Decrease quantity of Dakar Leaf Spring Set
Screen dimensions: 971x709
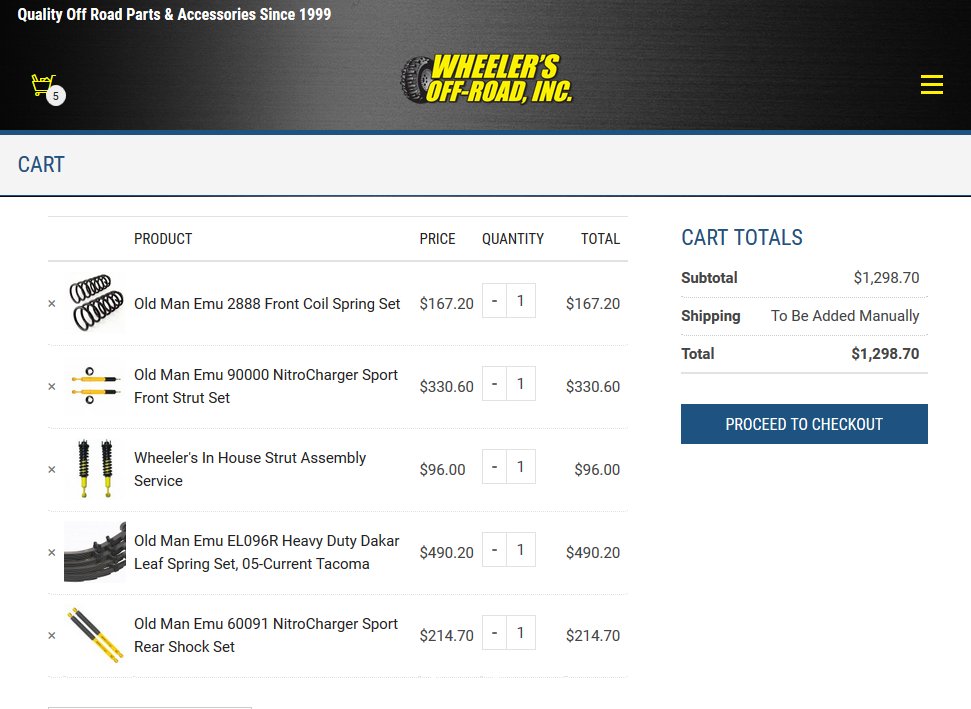pyautogui.click(x=494, y=550)
